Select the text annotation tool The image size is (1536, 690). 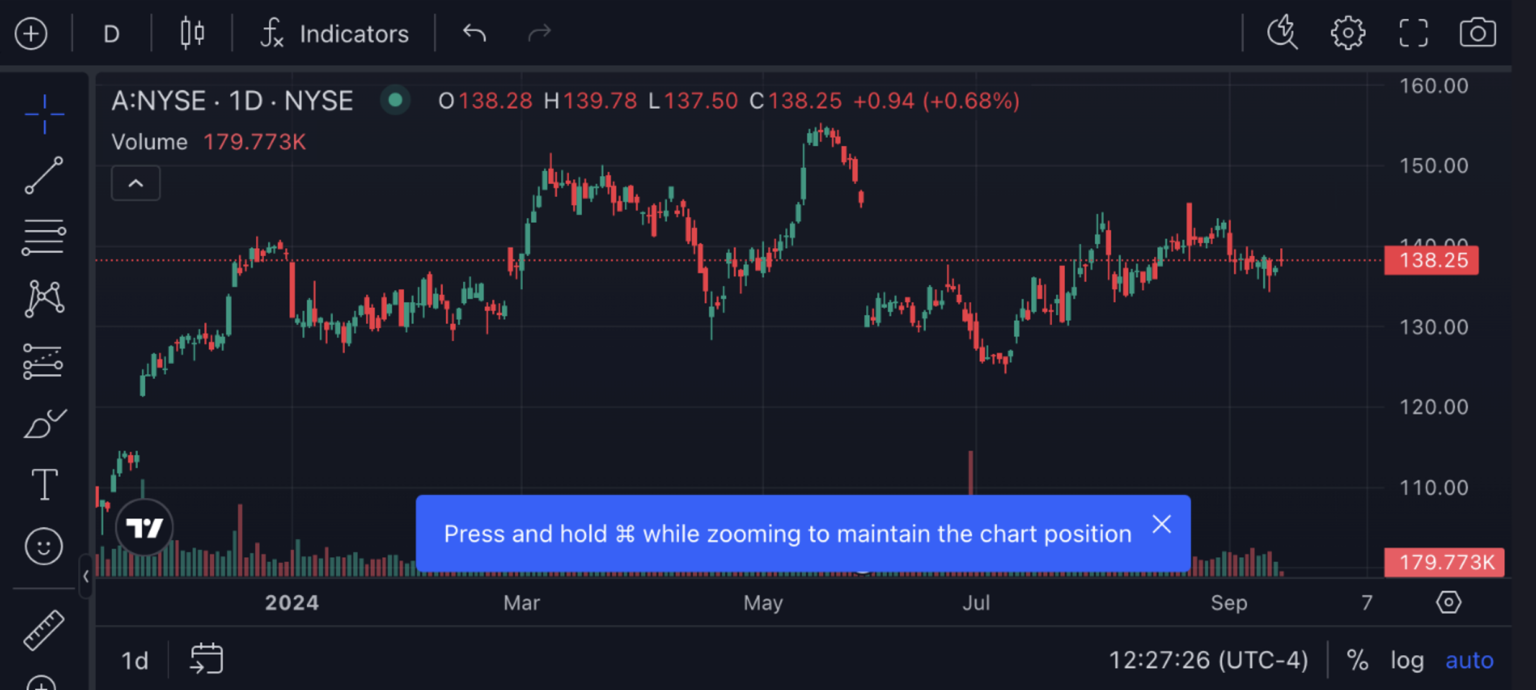coord(44,485)
